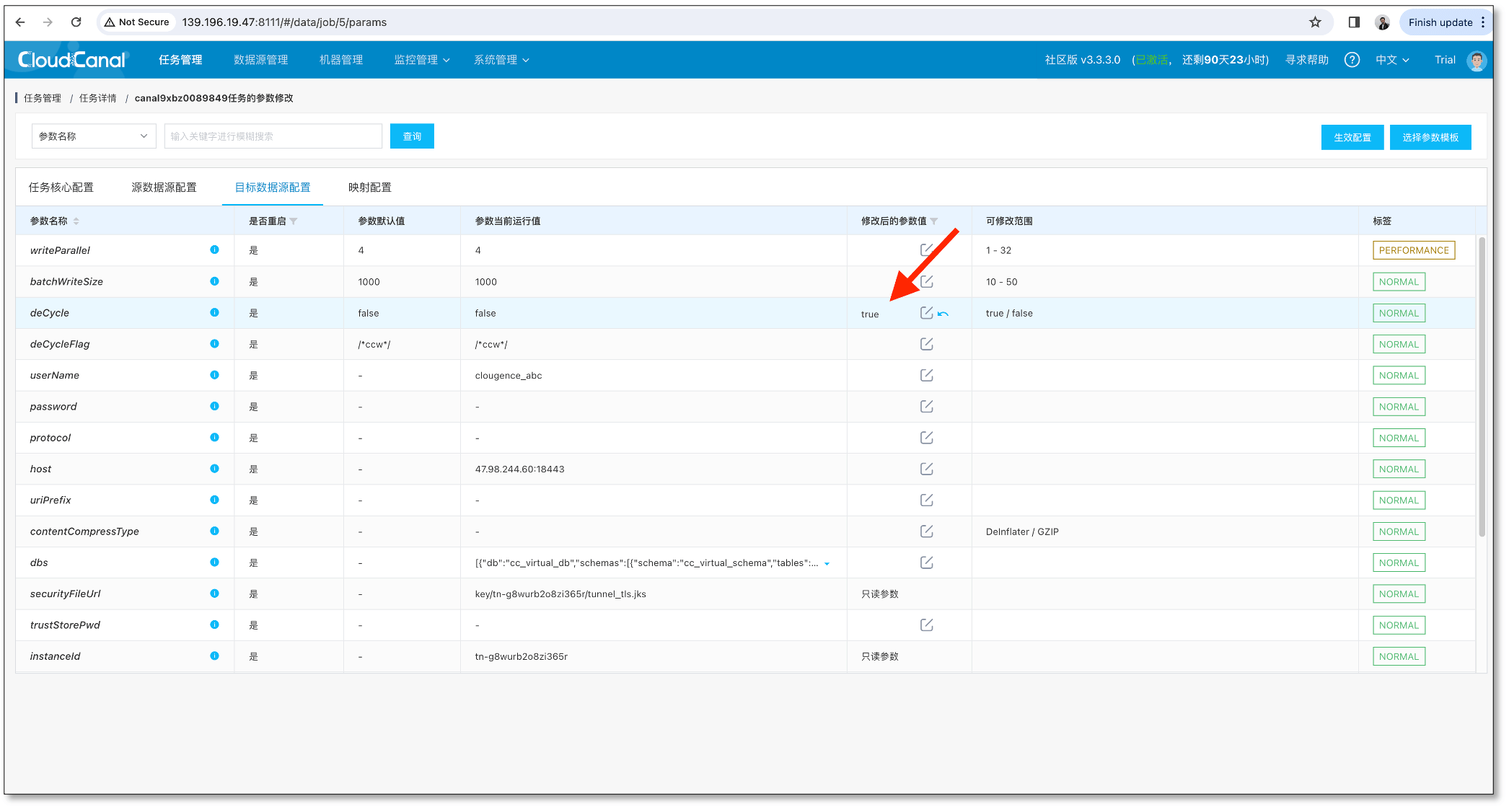Open 选择参数模板 dialog
This screenshot has height=812, width=1509.
(1430, 137)
